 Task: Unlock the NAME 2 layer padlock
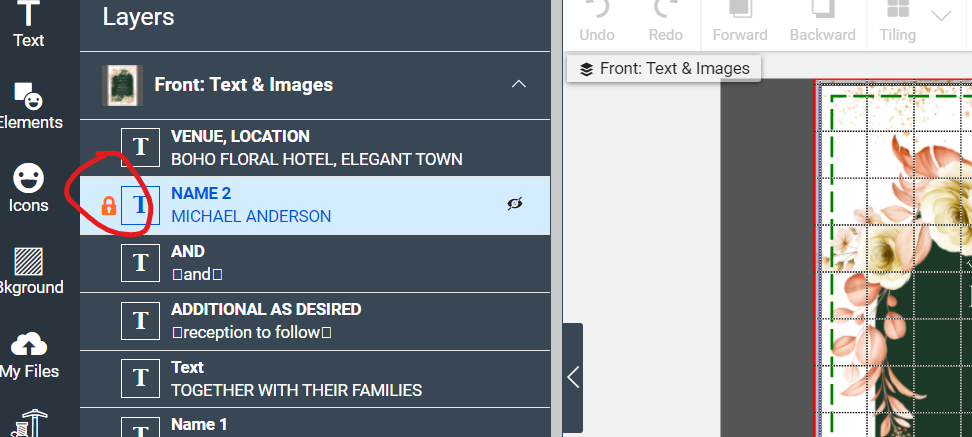[x=108, y=206]
